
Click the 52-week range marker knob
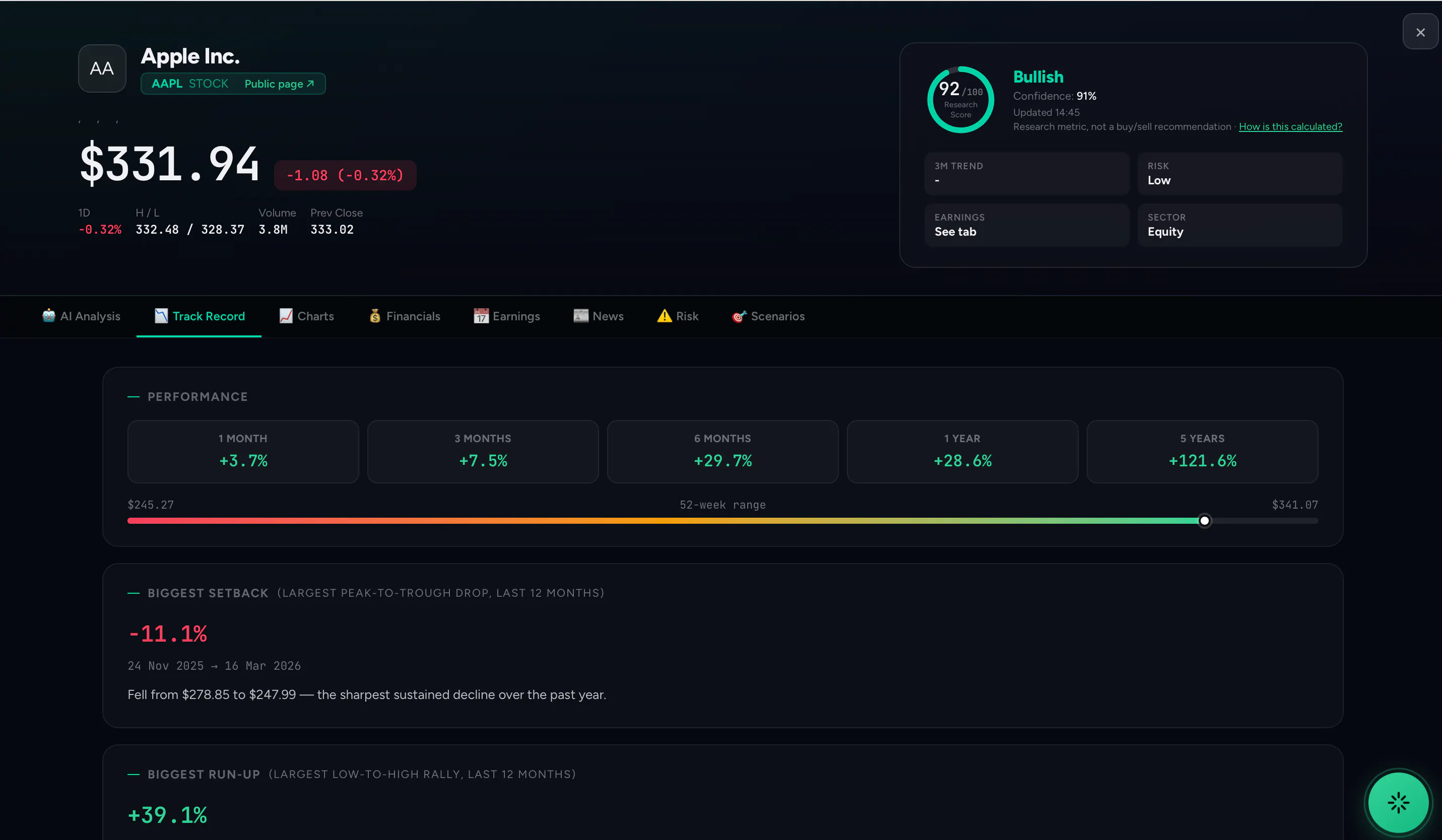point(1205,520)
